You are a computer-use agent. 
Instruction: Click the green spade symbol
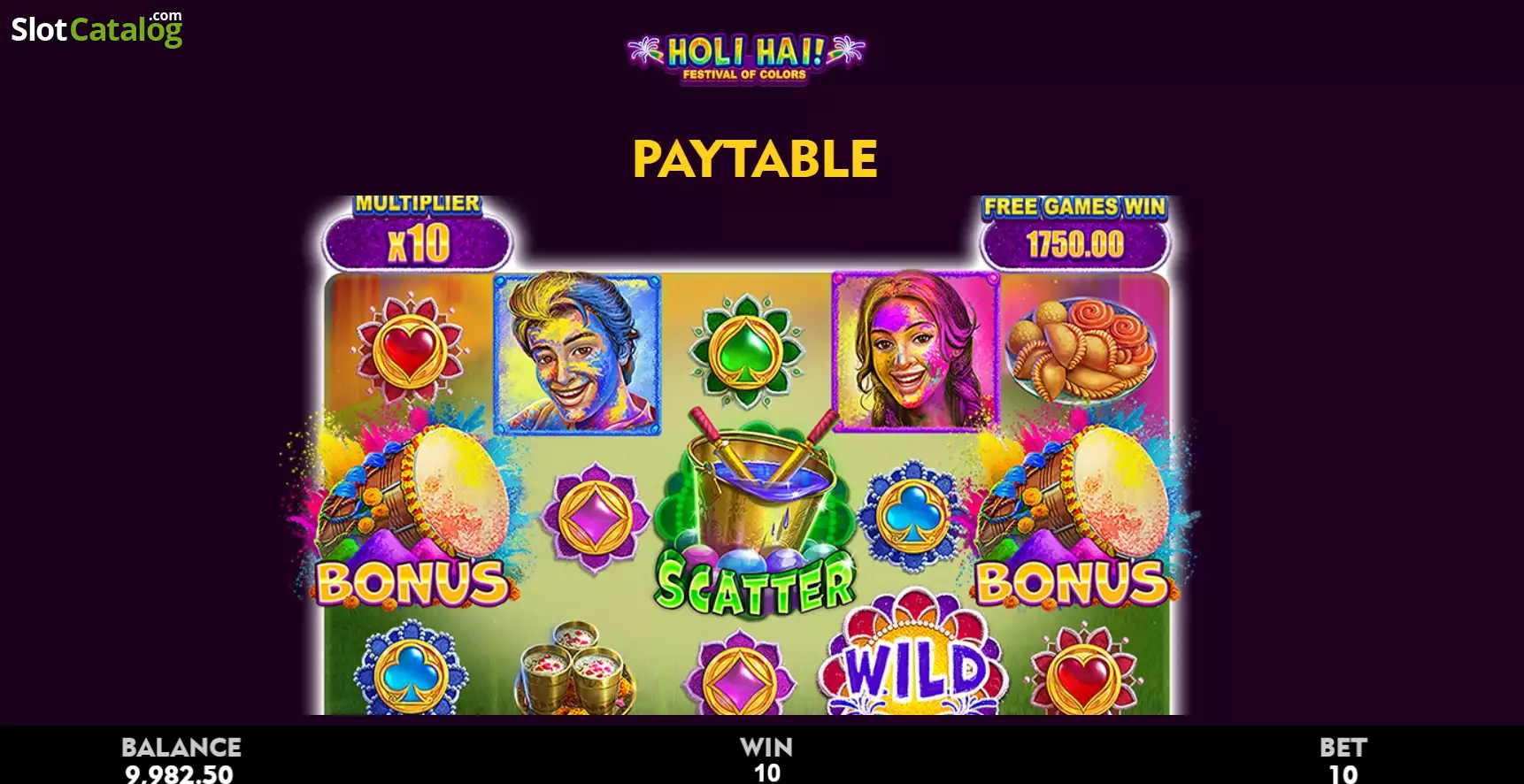(746, 351)
